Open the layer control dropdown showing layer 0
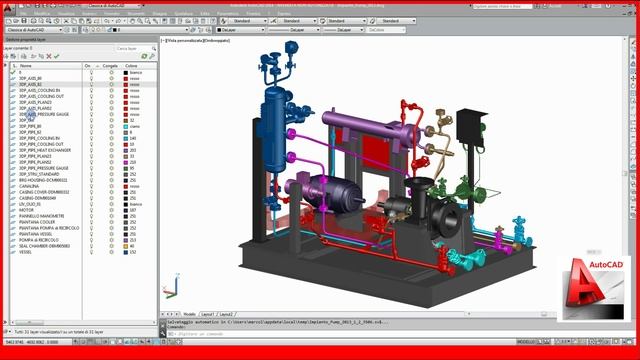The image size is (640, 360). point(150,30)
